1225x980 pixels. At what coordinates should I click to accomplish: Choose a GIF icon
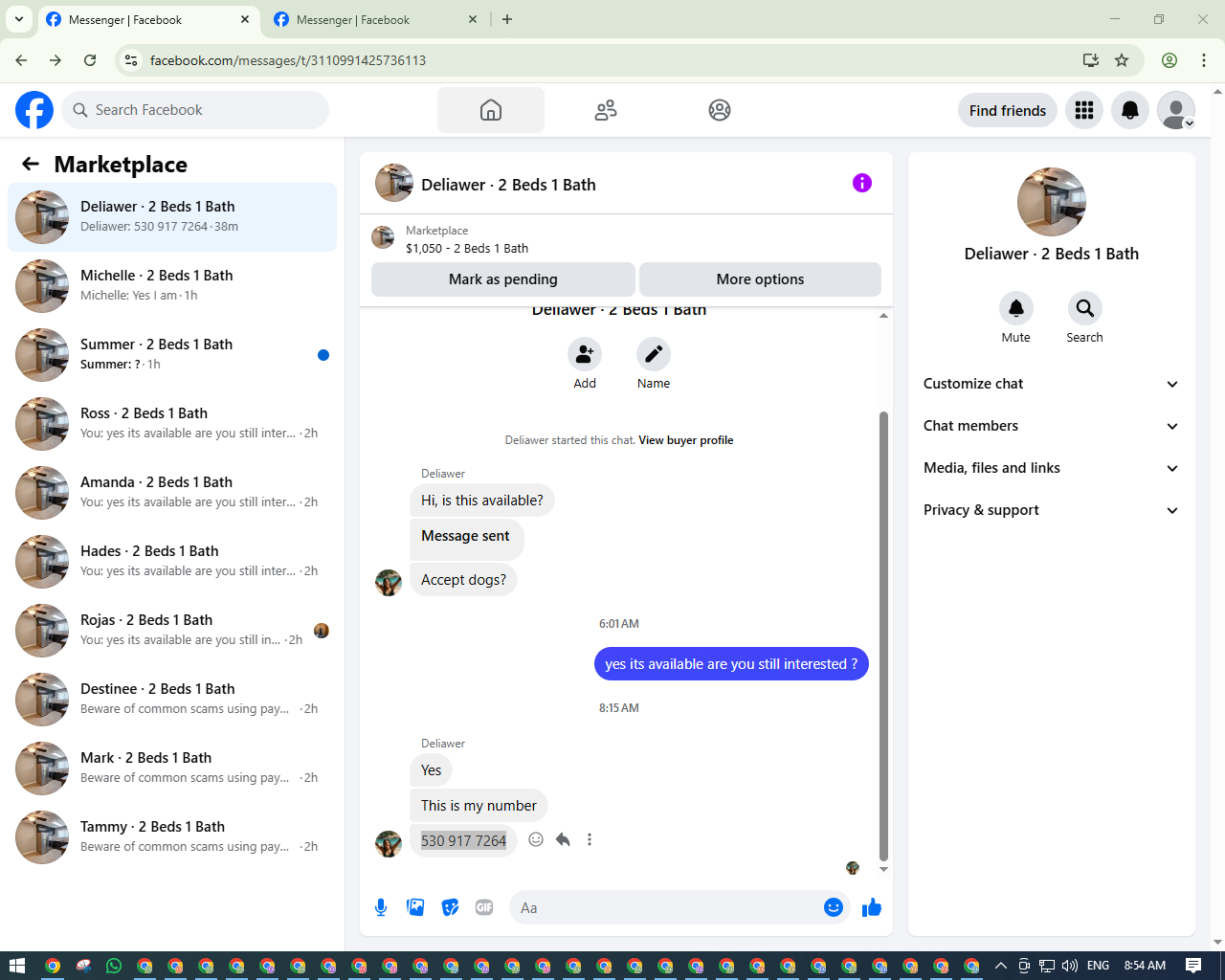click(484, 907)
